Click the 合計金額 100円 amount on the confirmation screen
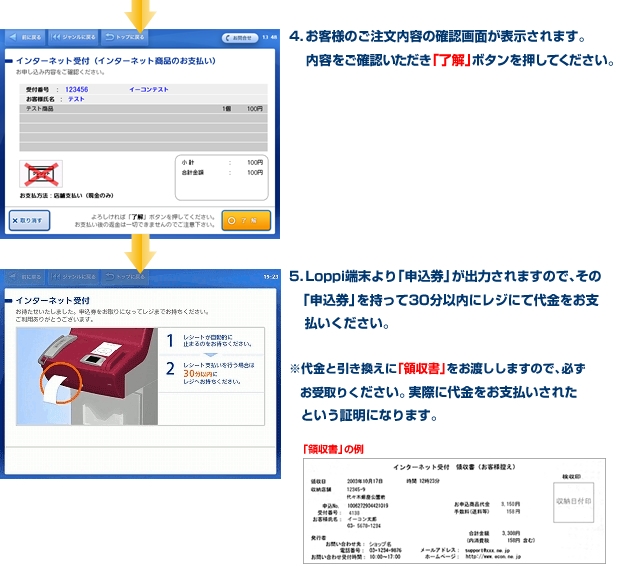Screen dimensions: 620x574 pos(255,172)
